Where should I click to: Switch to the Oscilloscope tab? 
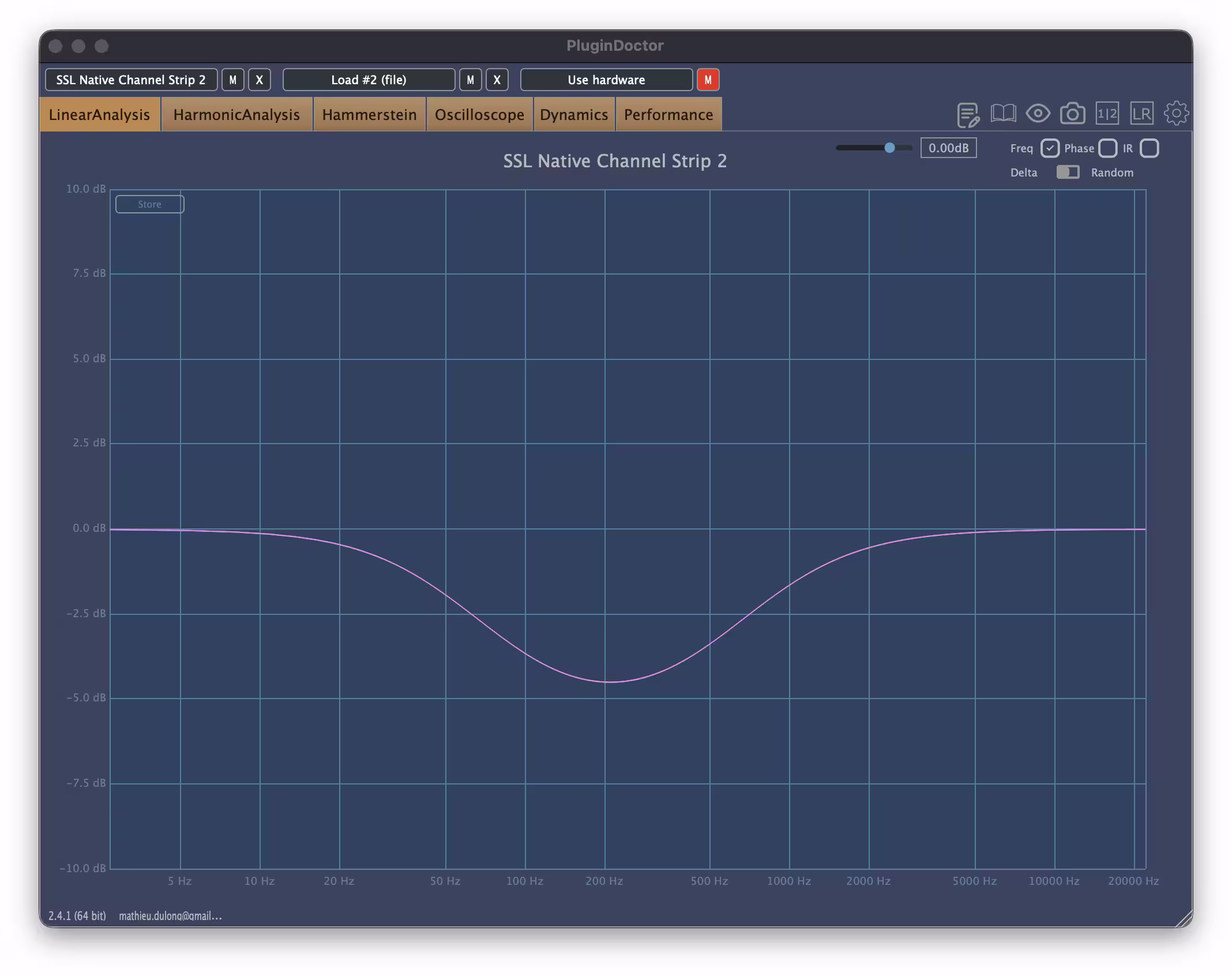tap(479, 114)
